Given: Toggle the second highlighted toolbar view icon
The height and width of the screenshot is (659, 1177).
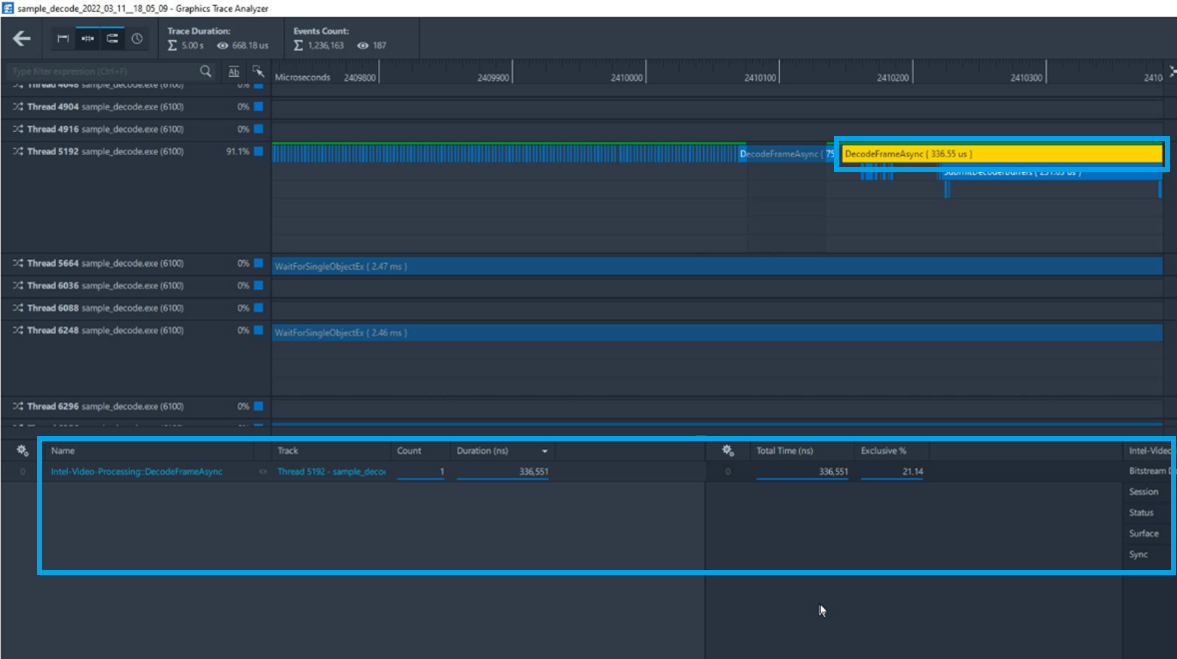Looking at the screenshot, I should coord(87,39).
